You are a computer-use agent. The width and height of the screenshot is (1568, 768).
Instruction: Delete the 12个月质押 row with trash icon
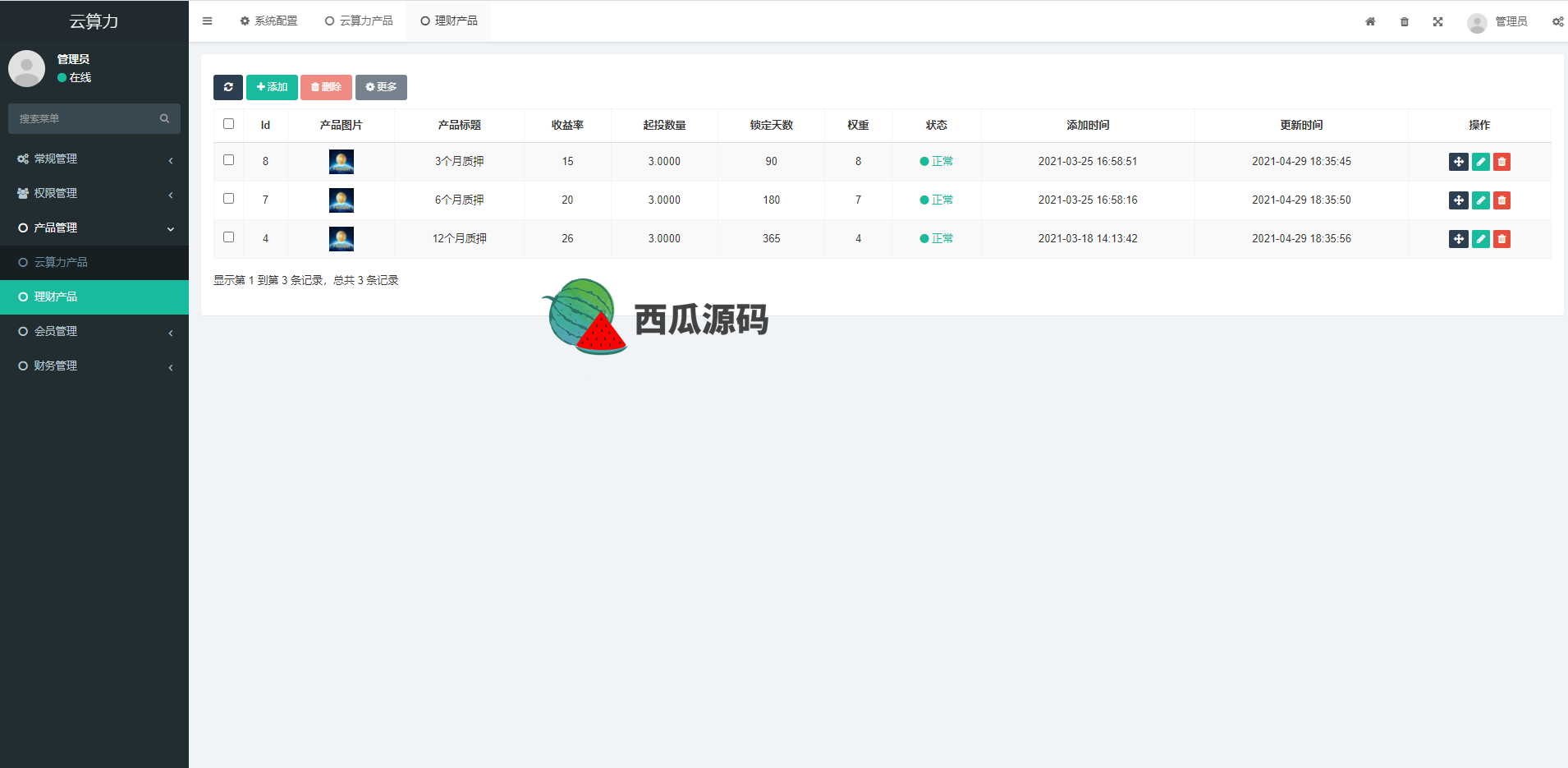point(1502,239)
